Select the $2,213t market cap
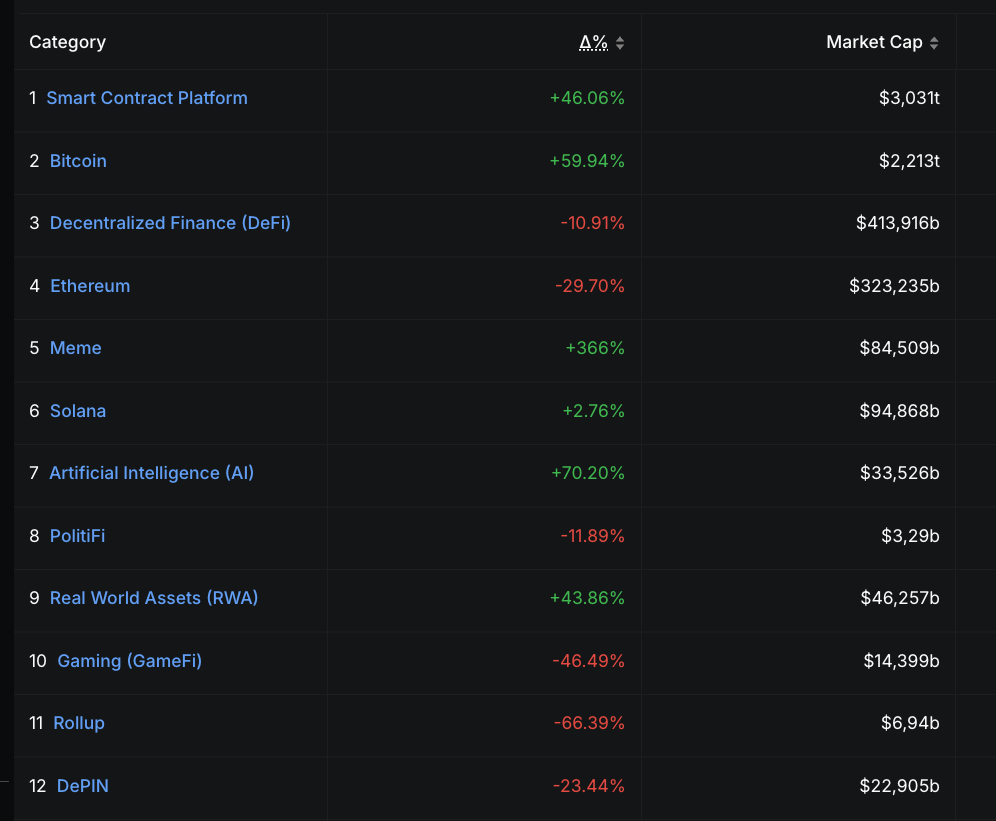996x821 pixels. [x=909, y=161]
